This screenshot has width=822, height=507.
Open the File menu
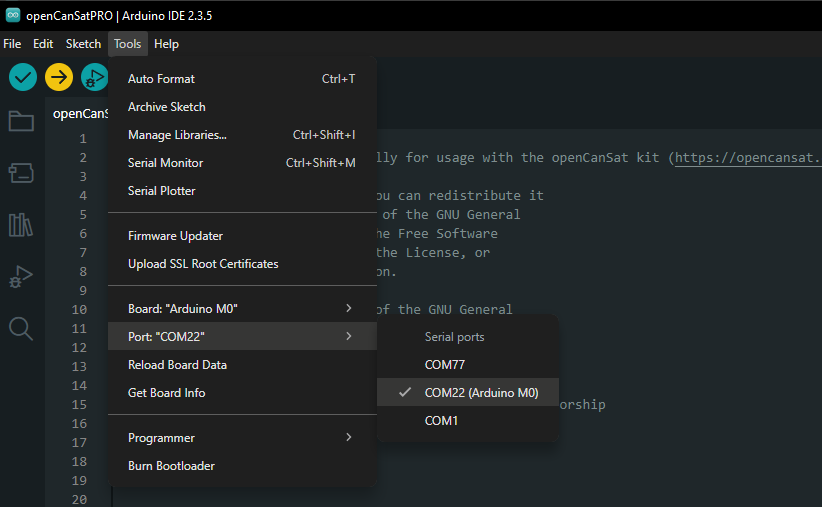(x=12, y=44)
